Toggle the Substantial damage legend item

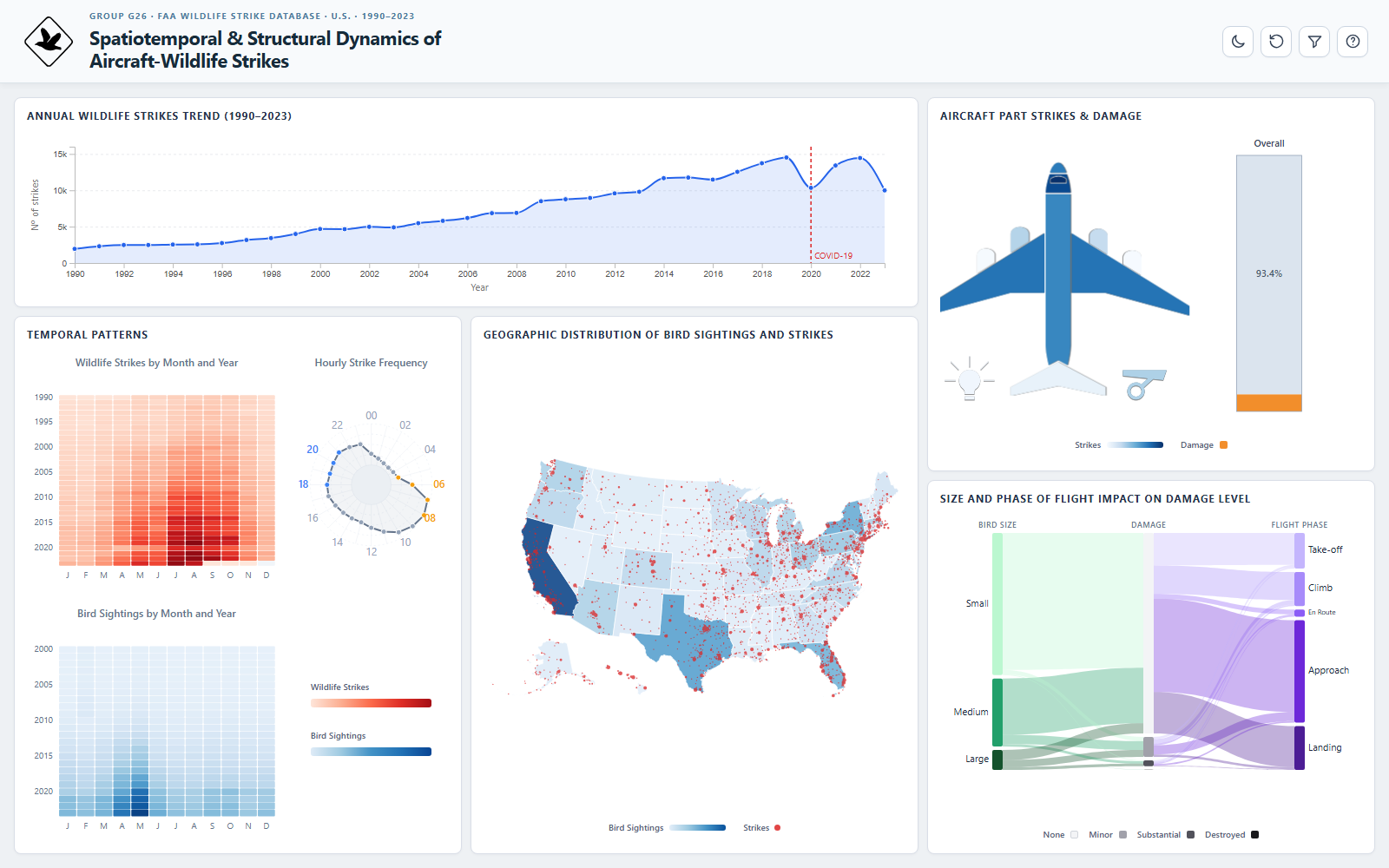(x=1166, y=835)
